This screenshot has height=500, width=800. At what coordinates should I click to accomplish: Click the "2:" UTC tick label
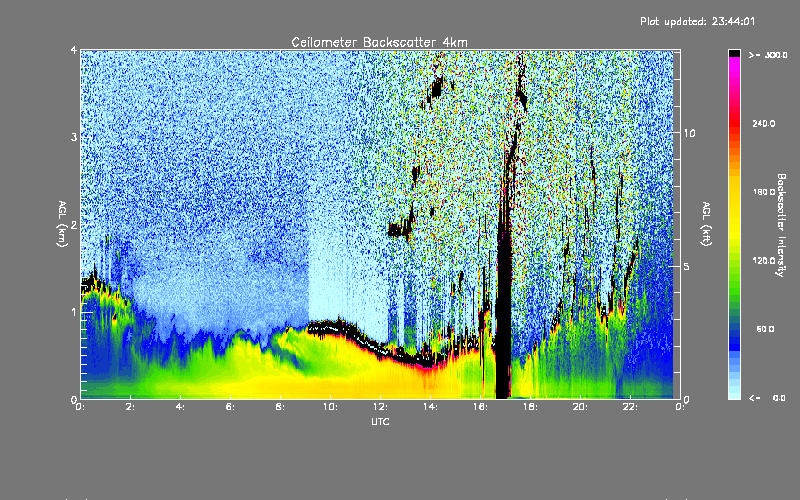click(131, 407)
